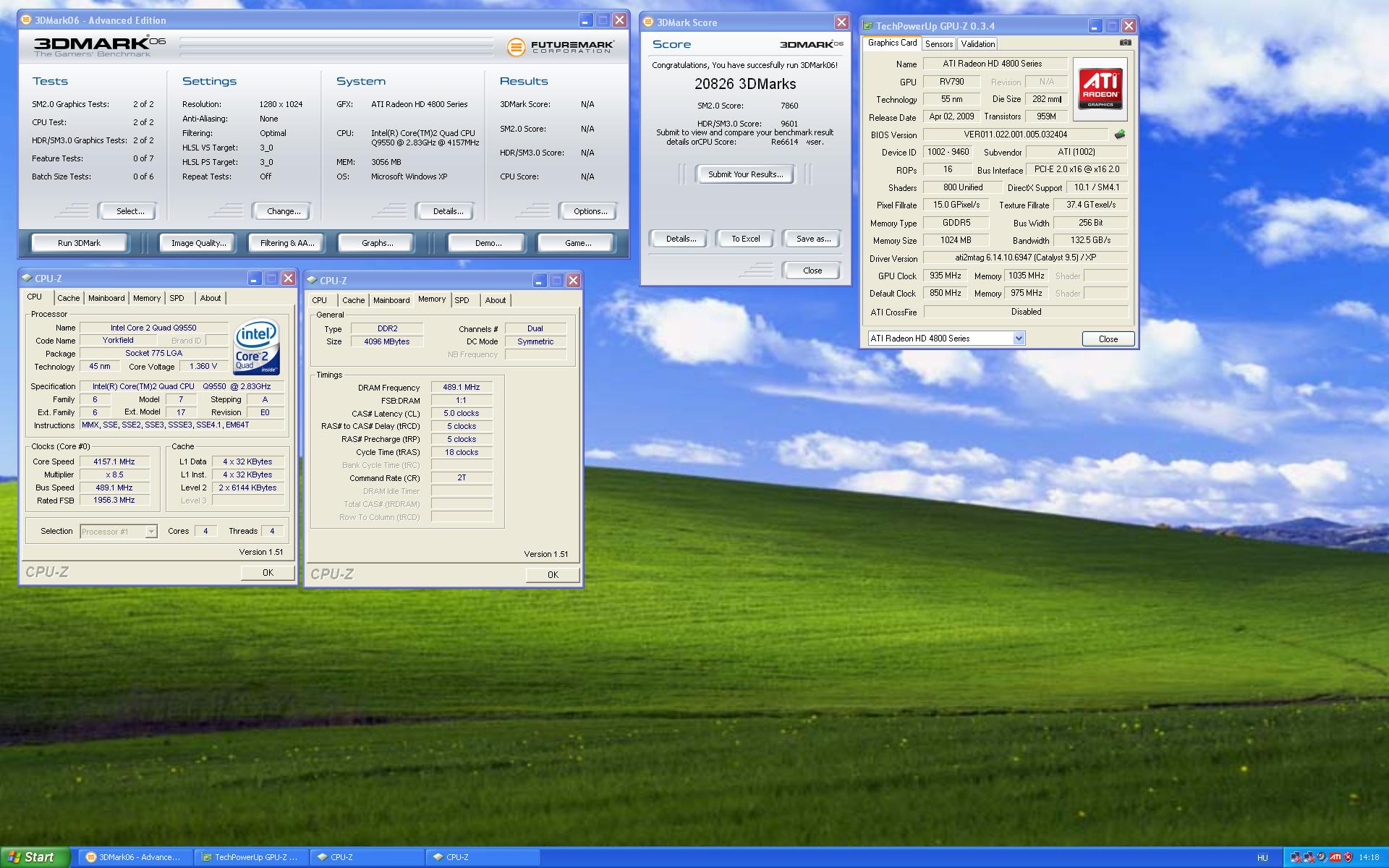Click right CPU-Z window title icon
This screenshot has width=1389, height=868.
[x=312, y=280]
